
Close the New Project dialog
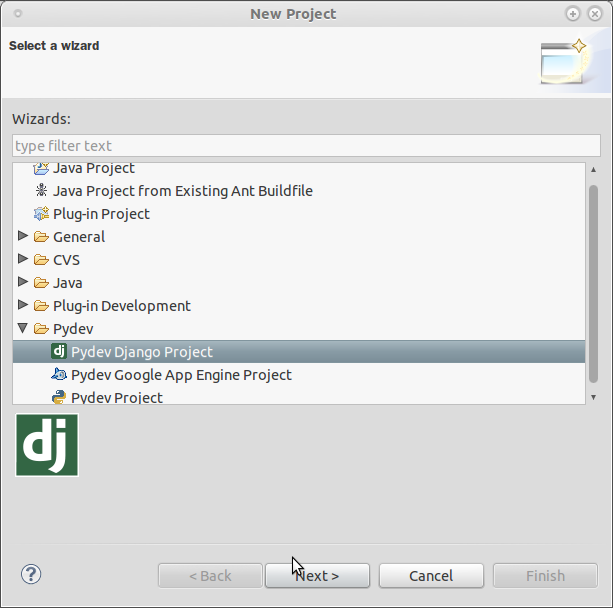pyautogui.click(x=595, y=14)
